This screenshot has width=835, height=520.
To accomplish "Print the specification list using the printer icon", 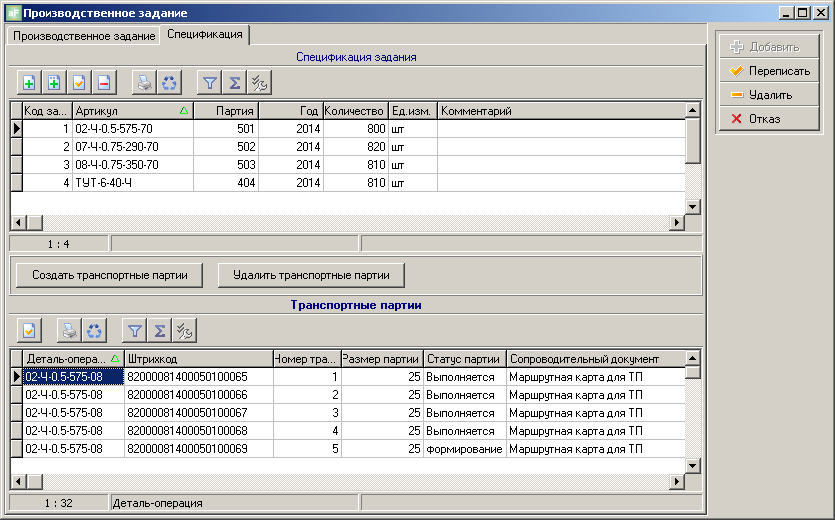I will point(145,83).
